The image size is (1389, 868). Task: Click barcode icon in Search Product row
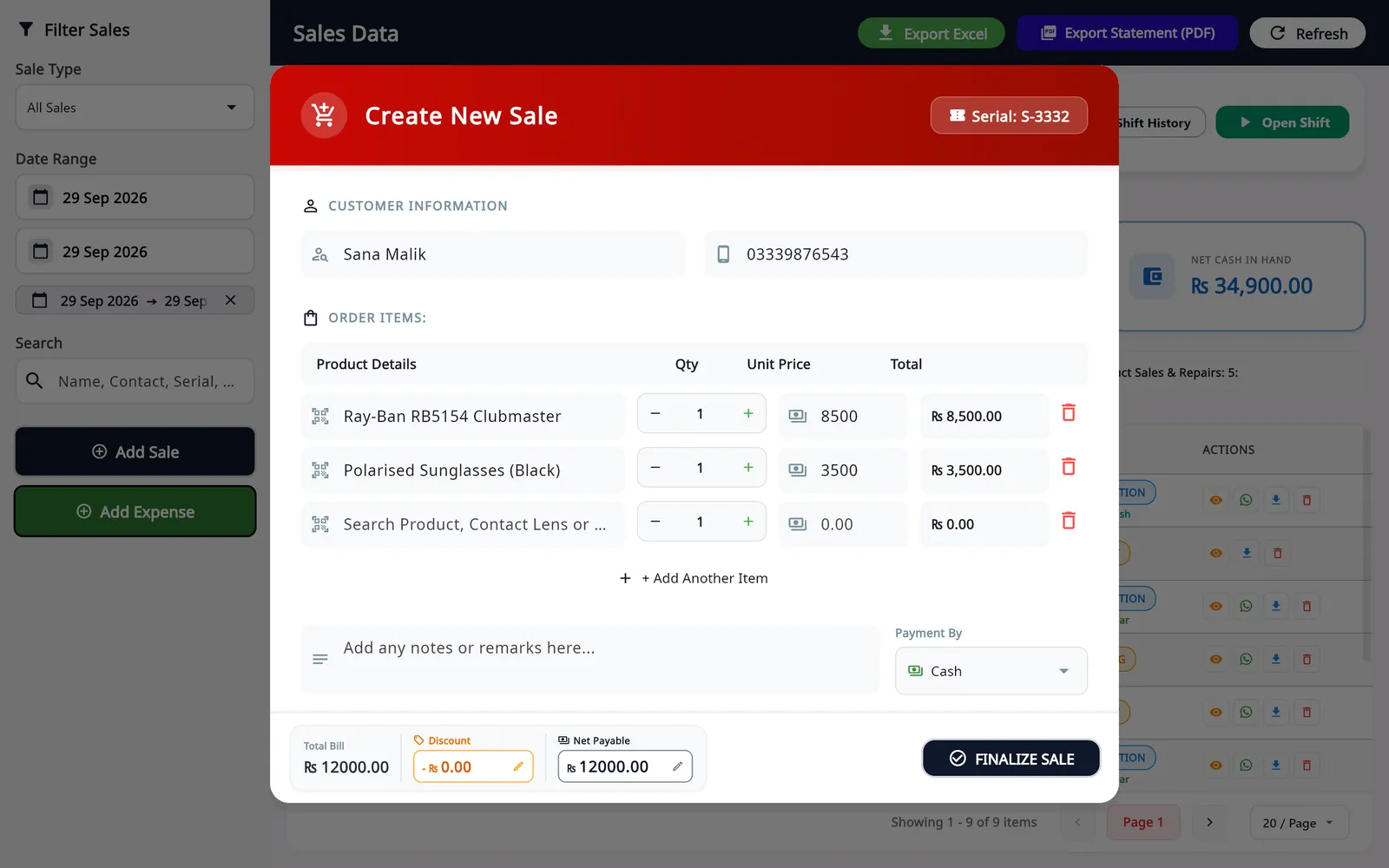(320, 524)
